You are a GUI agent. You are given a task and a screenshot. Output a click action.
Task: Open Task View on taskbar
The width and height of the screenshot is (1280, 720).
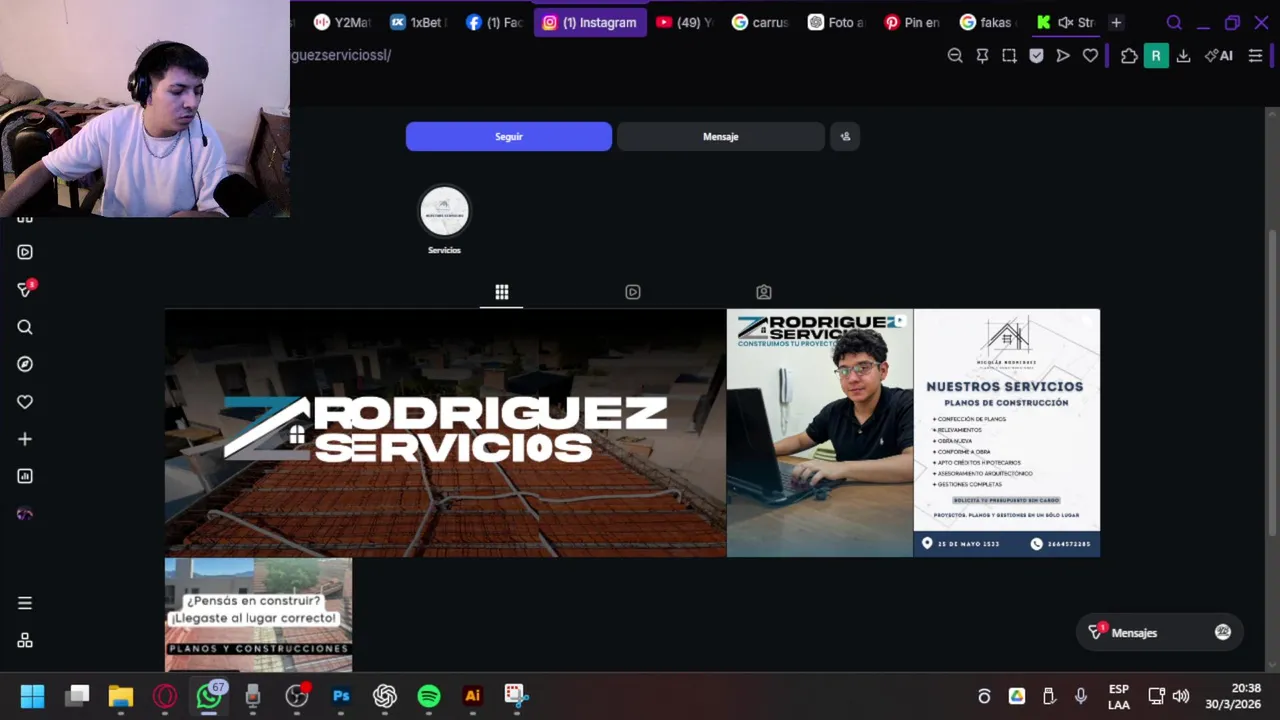(x=77, y=696)
